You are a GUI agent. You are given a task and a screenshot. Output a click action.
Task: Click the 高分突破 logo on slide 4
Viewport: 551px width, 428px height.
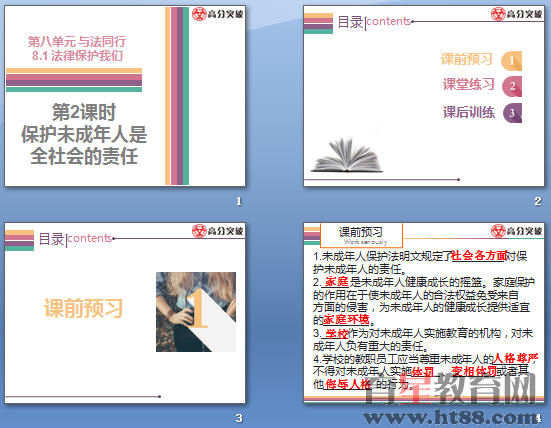click(517, 231)
